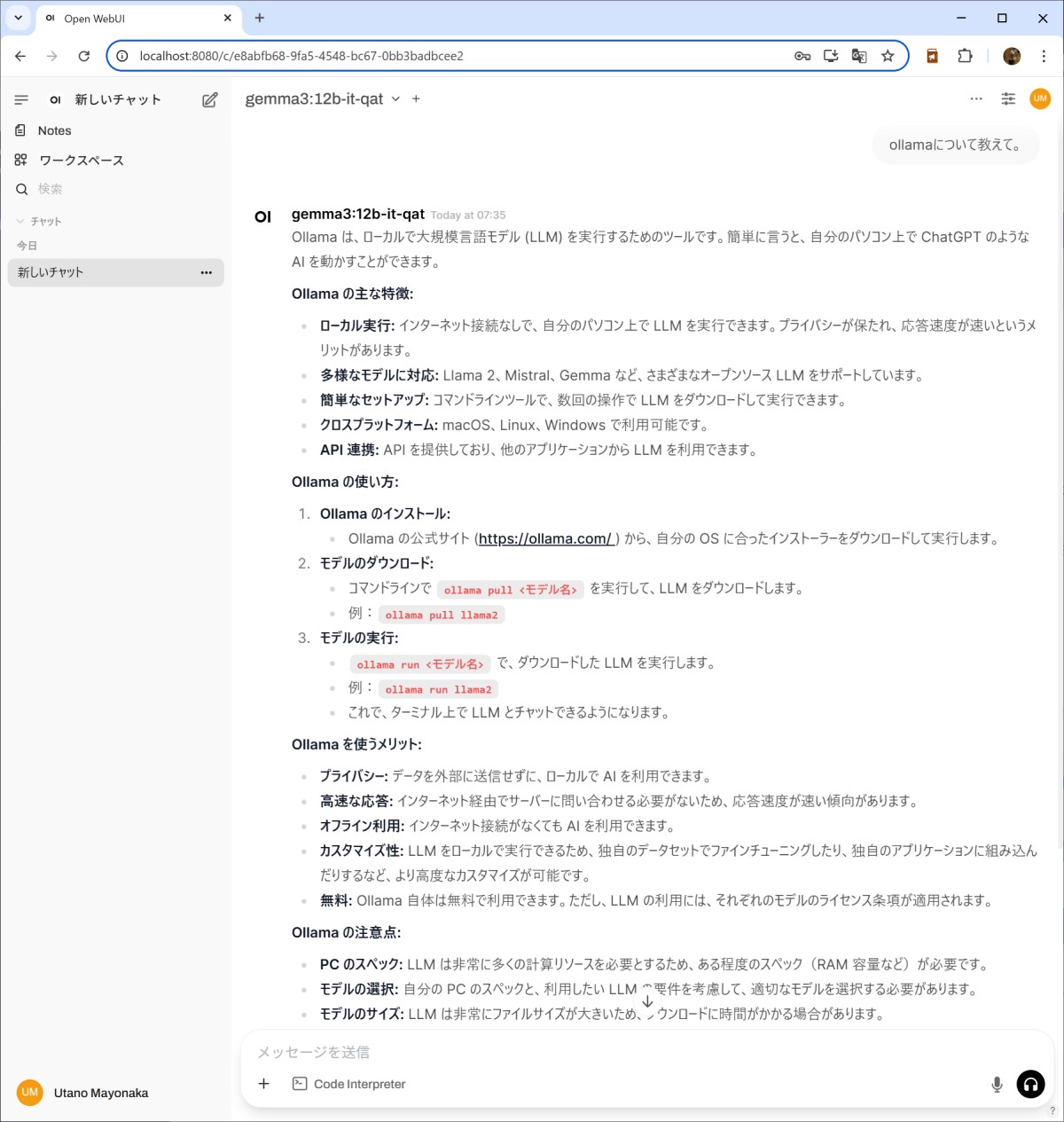Open the extensions puzzle icon
This screenshot has height=1122, width=1064.
(x=966, y=56)
